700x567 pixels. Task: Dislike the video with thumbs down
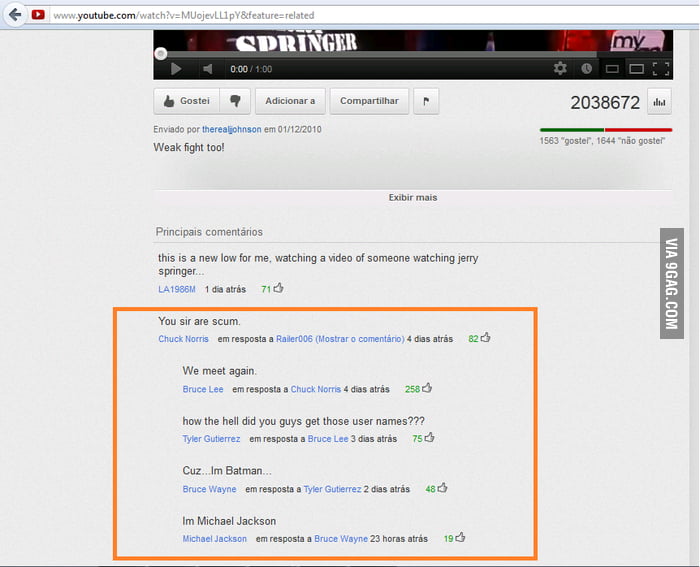point(235,101)
